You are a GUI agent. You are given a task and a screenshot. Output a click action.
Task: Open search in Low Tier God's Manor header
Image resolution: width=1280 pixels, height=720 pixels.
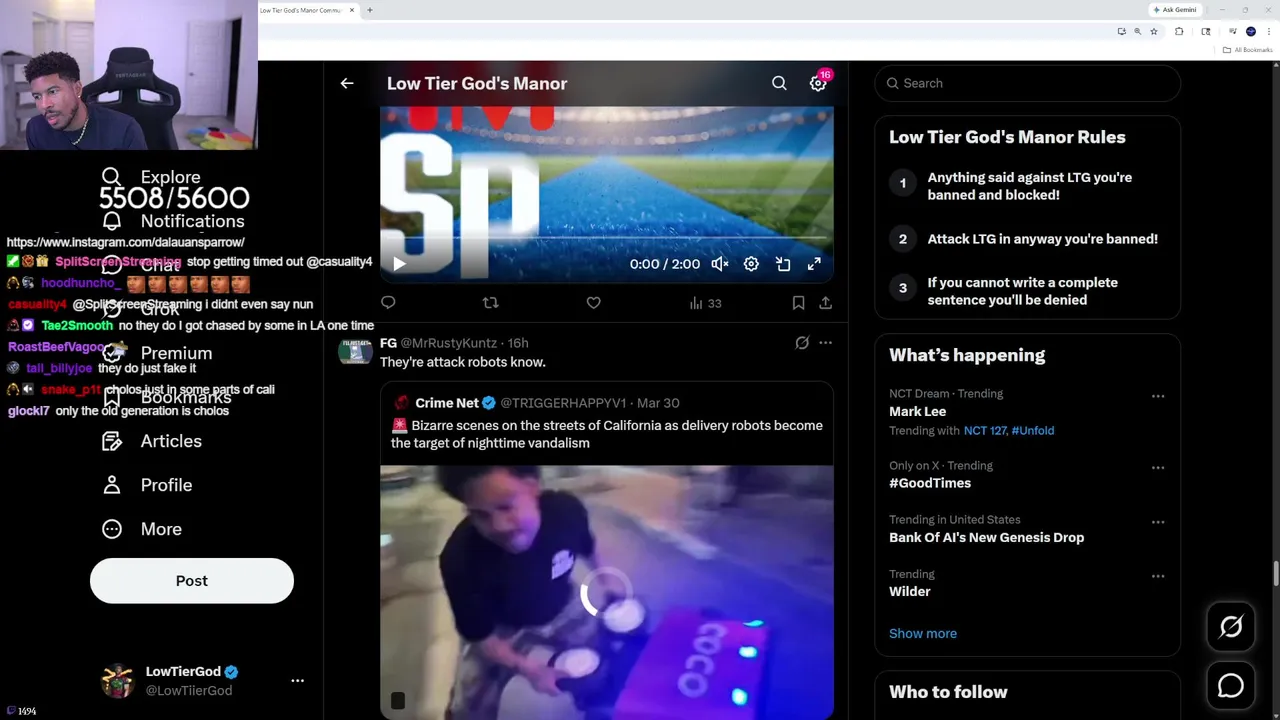click(x=779, y=84)
